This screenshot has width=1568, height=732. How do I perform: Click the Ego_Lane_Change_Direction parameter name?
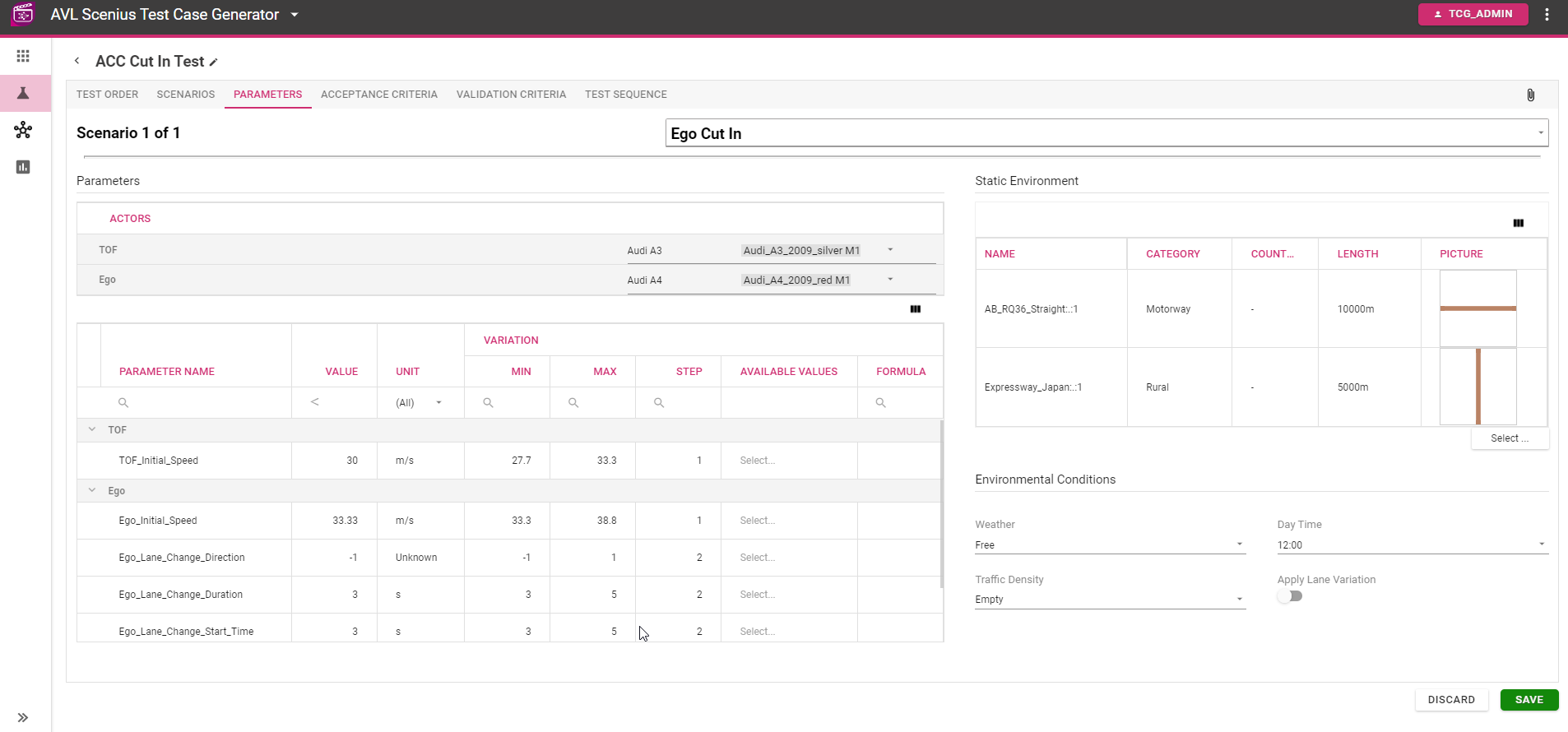[182, 558]
